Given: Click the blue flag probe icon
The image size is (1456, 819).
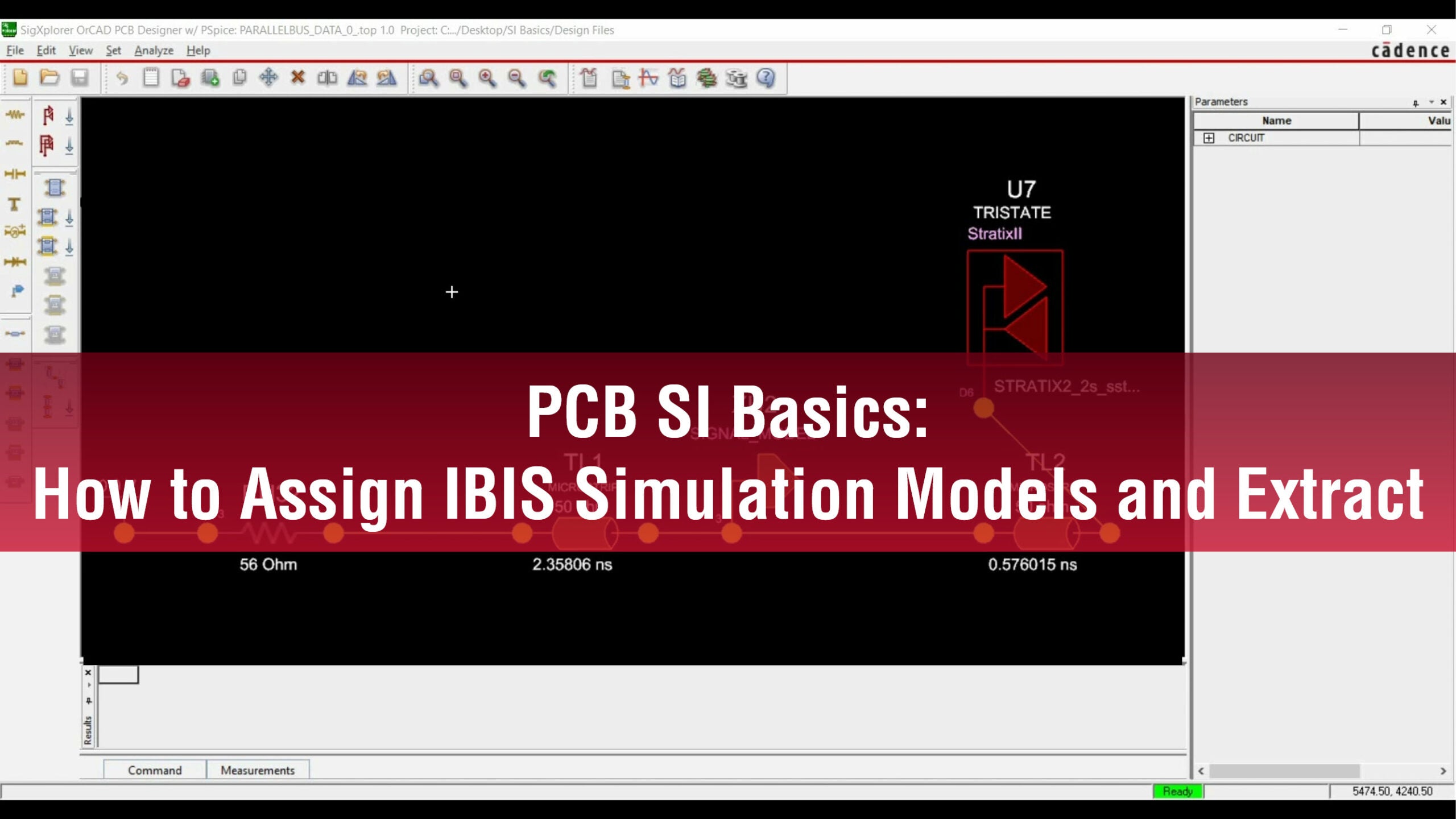Looking at the screenshot, I should [x=17, y=291].
